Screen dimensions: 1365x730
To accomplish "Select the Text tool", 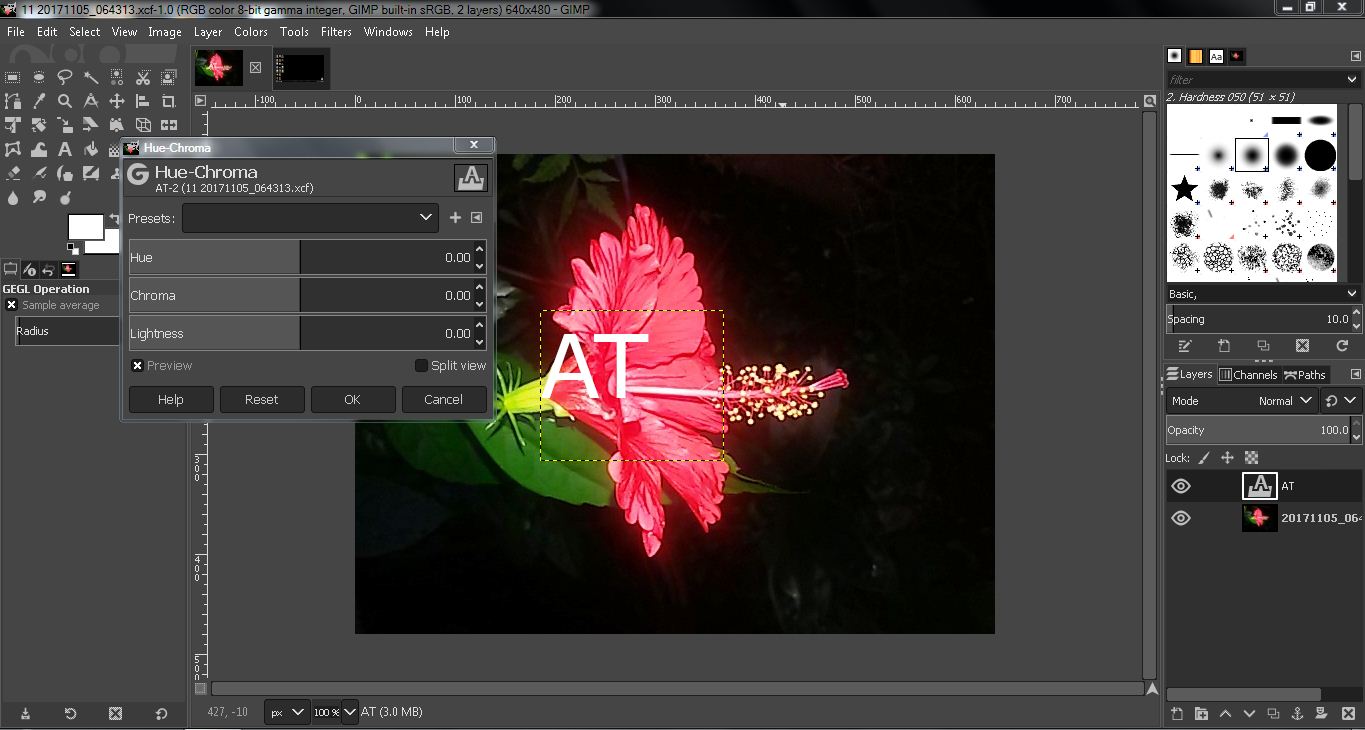I will [65, 149].
